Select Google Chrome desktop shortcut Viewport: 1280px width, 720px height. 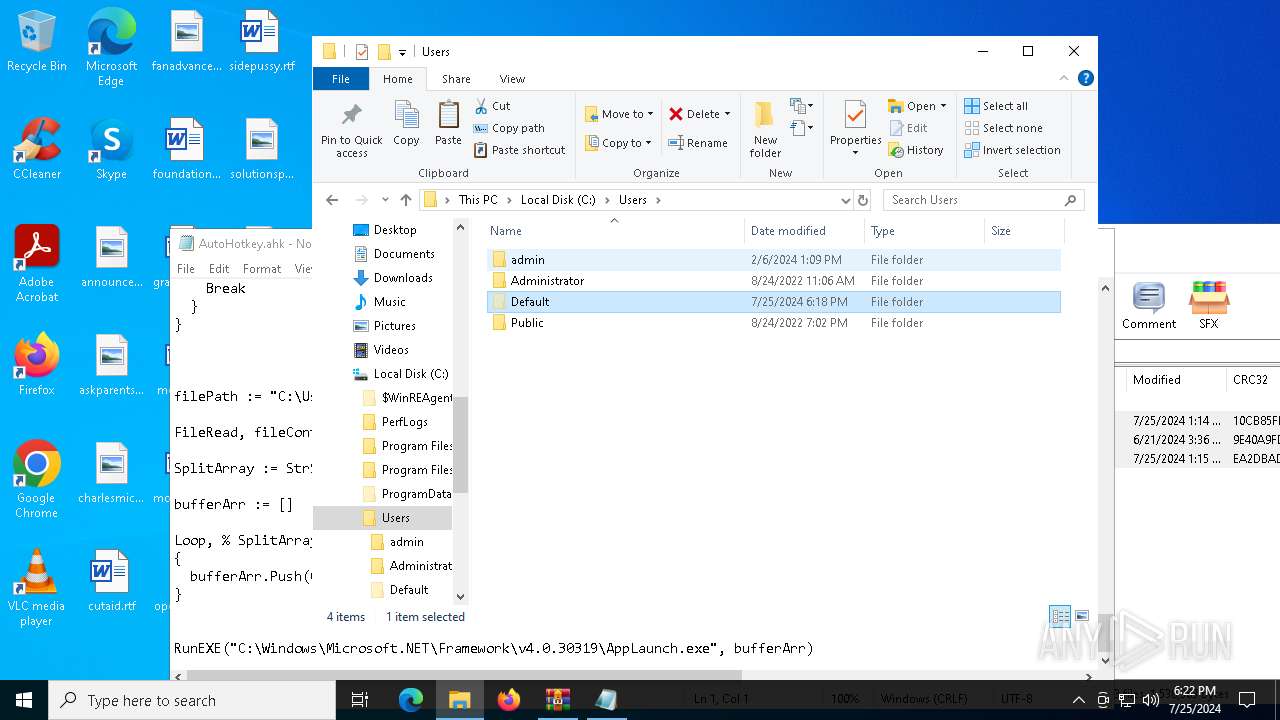[36, 479]
